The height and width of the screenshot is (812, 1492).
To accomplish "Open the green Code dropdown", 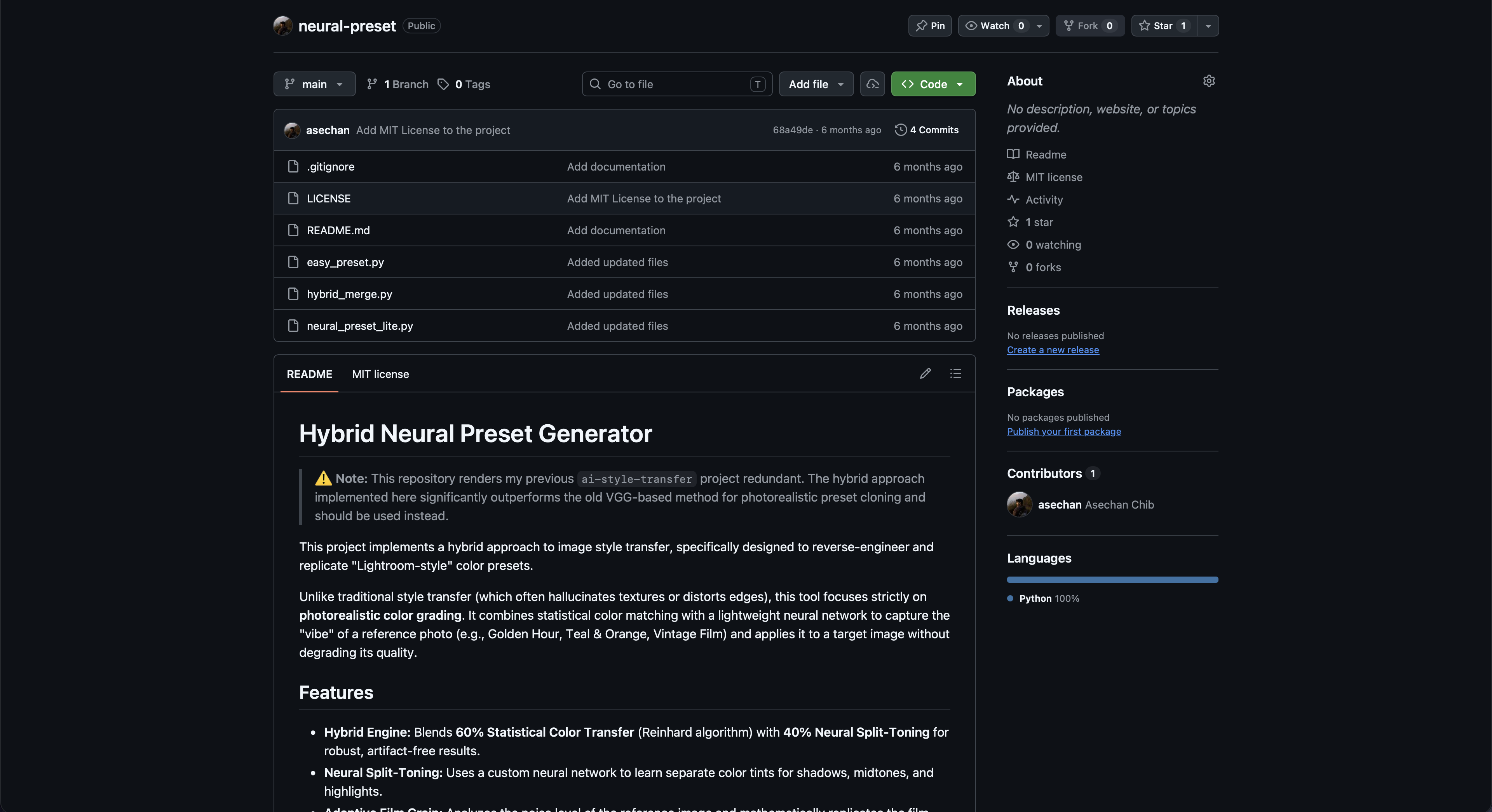I will tap(932, 84).
